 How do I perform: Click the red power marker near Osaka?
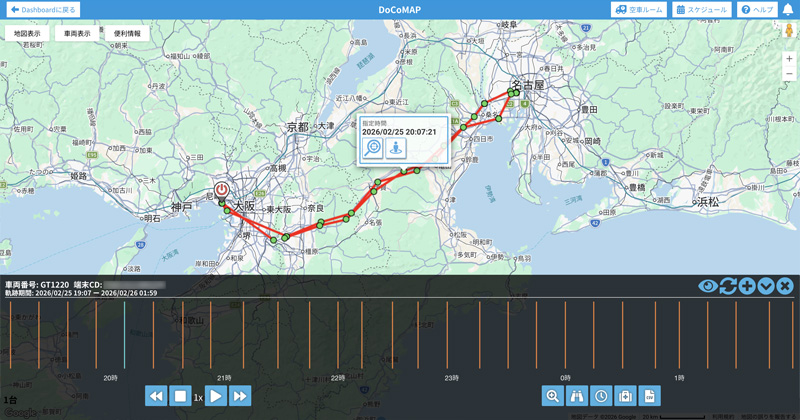tap(222, 190)
